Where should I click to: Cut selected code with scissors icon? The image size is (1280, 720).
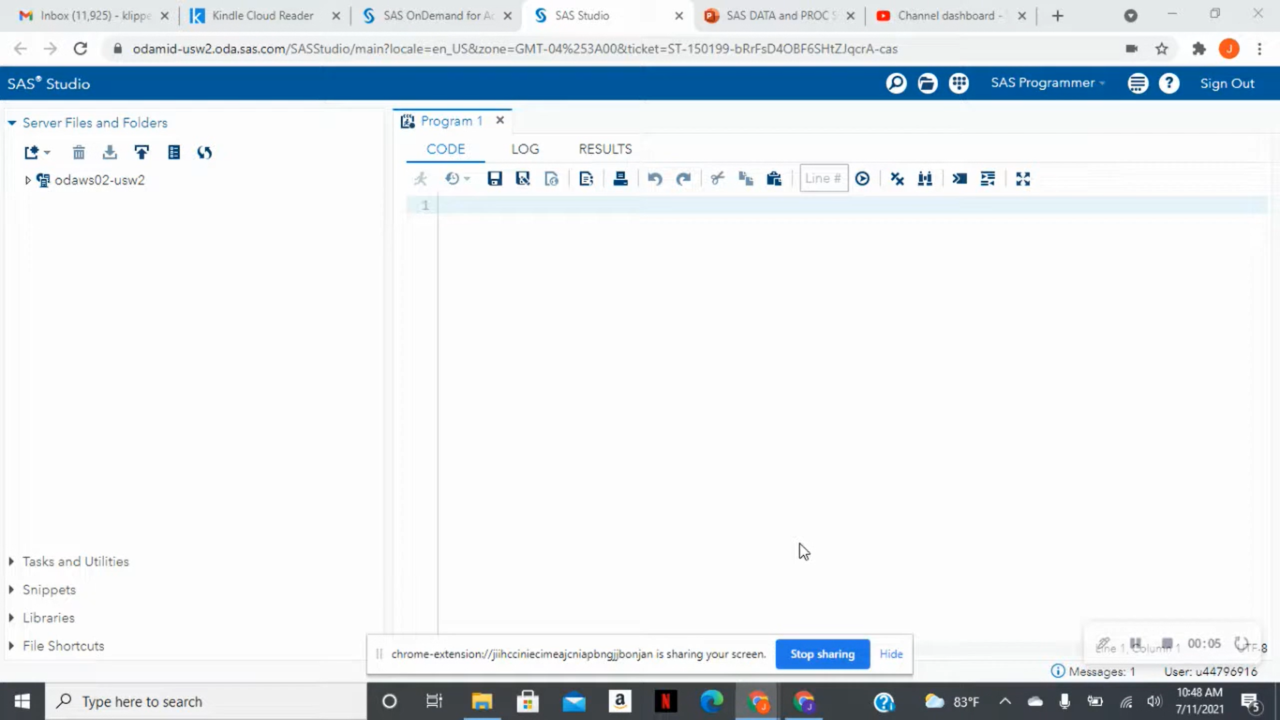[x=717, y=179]
